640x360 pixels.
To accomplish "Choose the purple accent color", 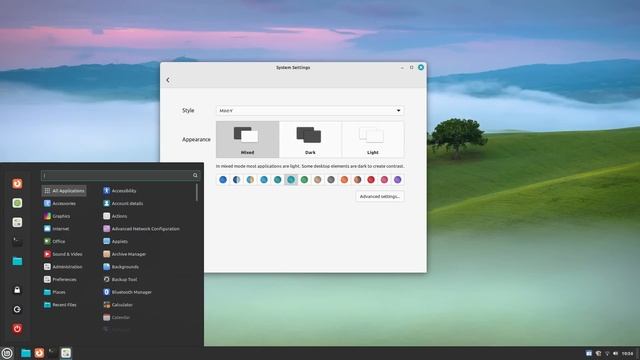I will tap(398, 180).
